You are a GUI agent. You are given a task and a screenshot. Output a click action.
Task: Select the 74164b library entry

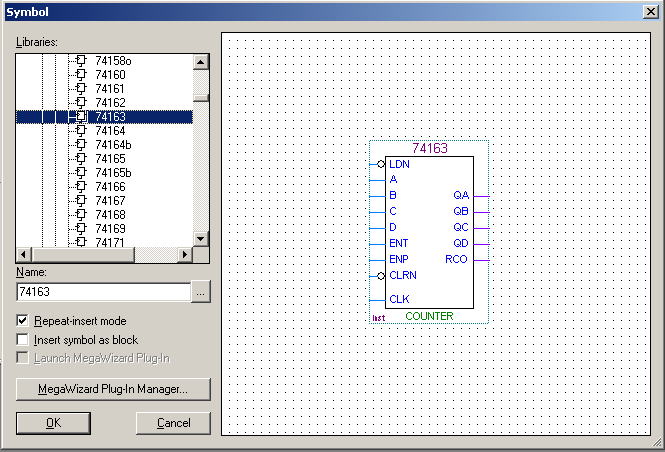(113, 145)
